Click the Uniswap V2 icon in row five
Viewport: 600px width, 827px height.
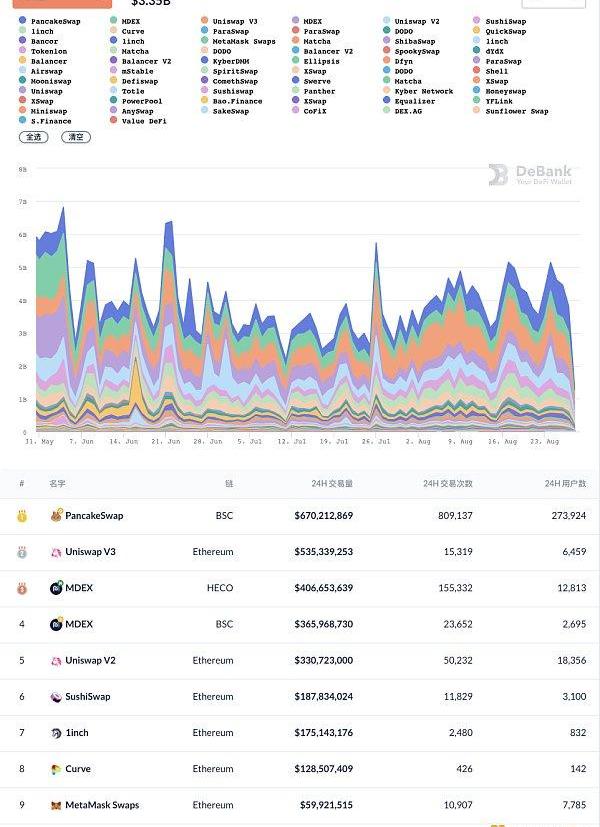click(x=56, y=661)
